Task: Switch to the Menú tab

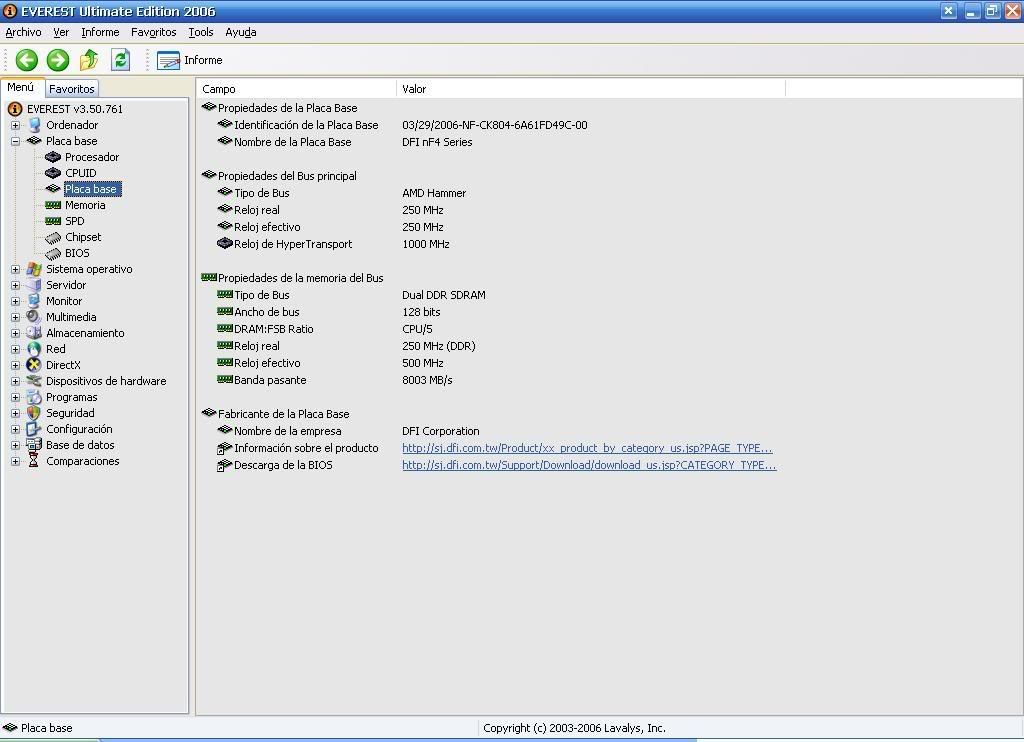Action: point(21,88)
